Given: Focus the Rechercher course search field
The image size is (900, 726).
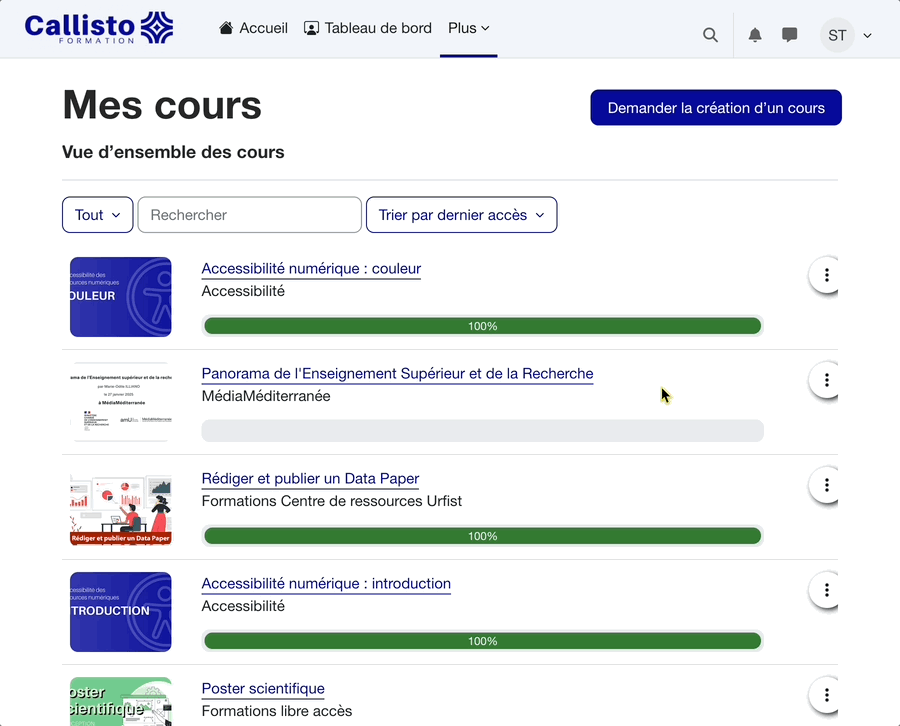Looking at the screenshot, I should click(250, 215).
